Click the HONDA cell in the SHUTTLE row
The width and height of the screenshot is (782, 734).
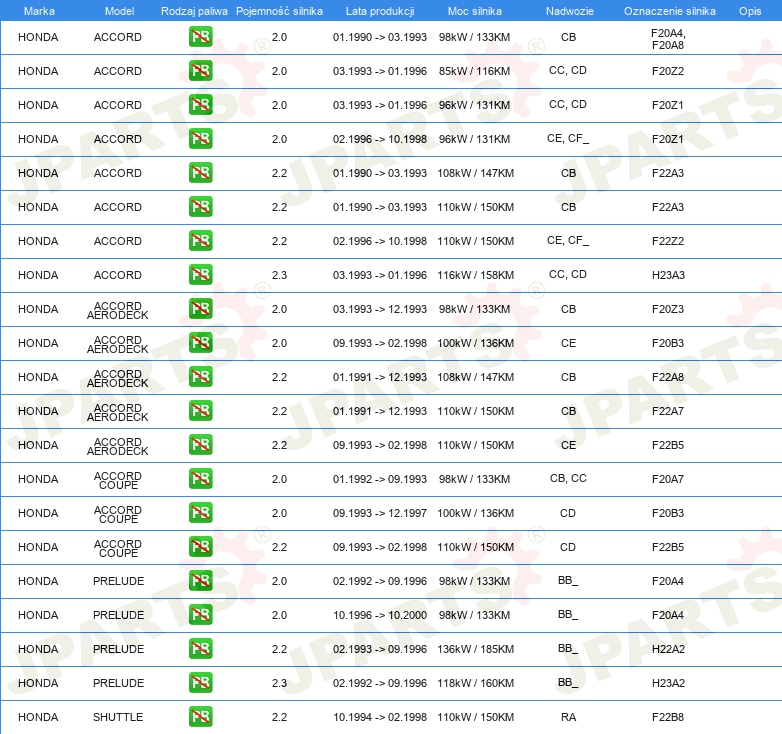click(x=38, y=717)
